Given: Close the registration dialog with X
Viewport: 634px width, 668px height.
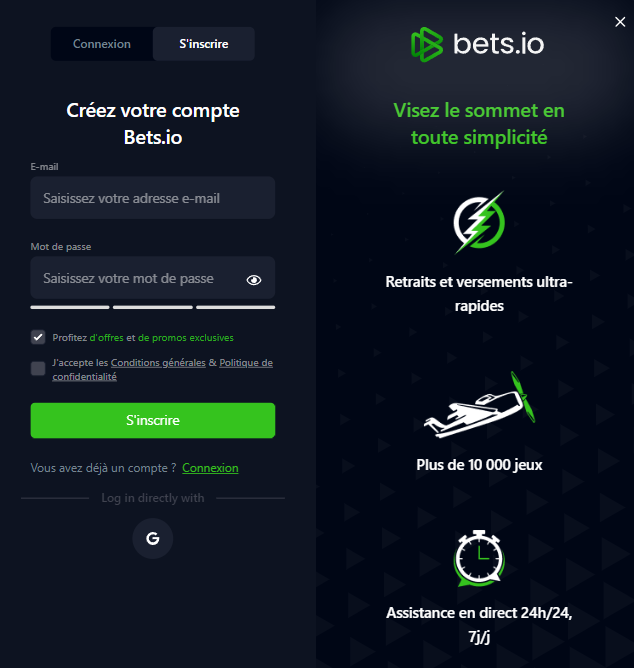Looking at the screenshot, I should (620, 22).
